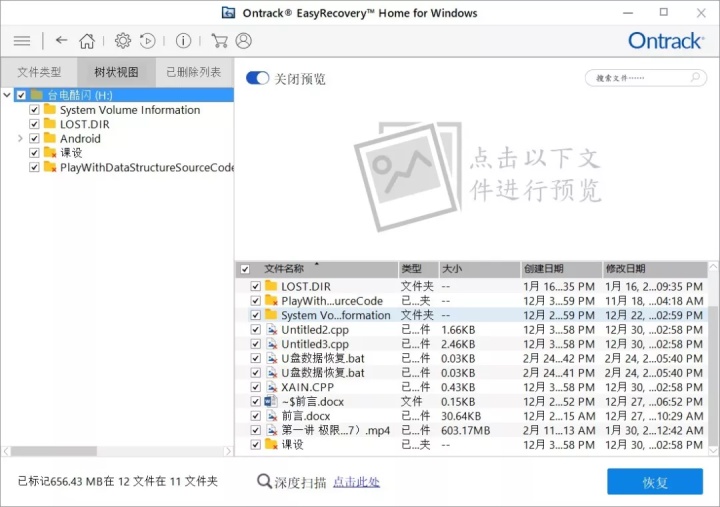Sort by 文件名称 column header
This screenshot has height=507, width=720.
(317, 269)
